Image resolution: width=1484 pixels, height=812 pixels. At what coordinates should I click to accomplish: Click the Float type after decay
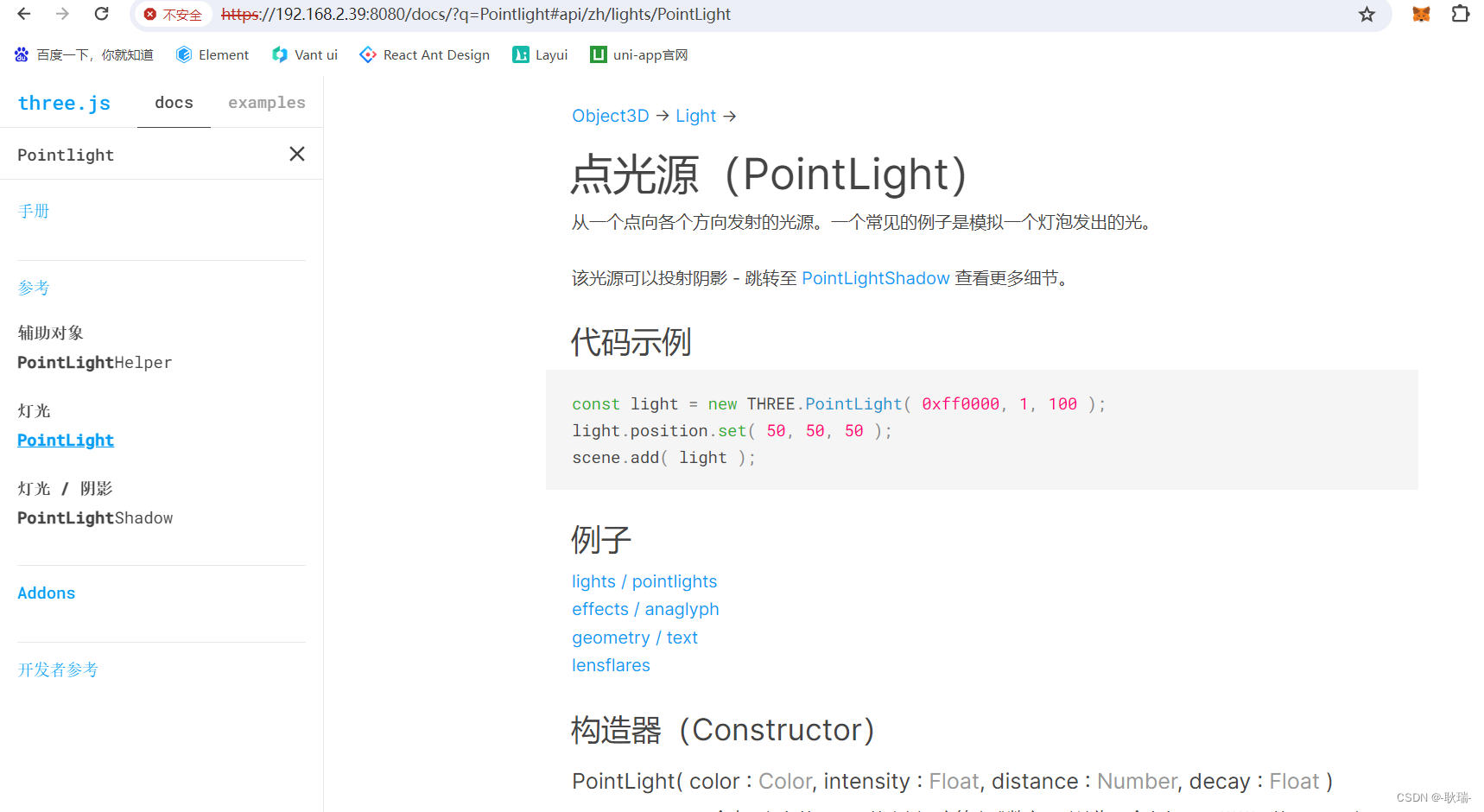[x=1294, y=781]
